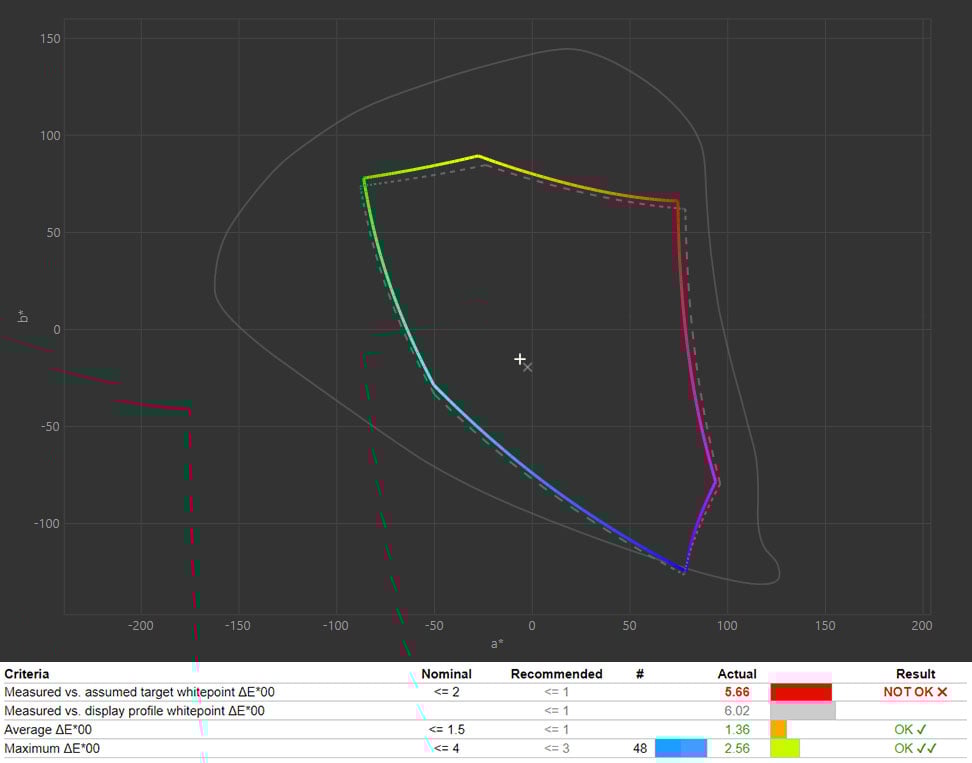Click the magenta corner of gamut outline
The image size is (972, 763).
(x=715, y=482)
